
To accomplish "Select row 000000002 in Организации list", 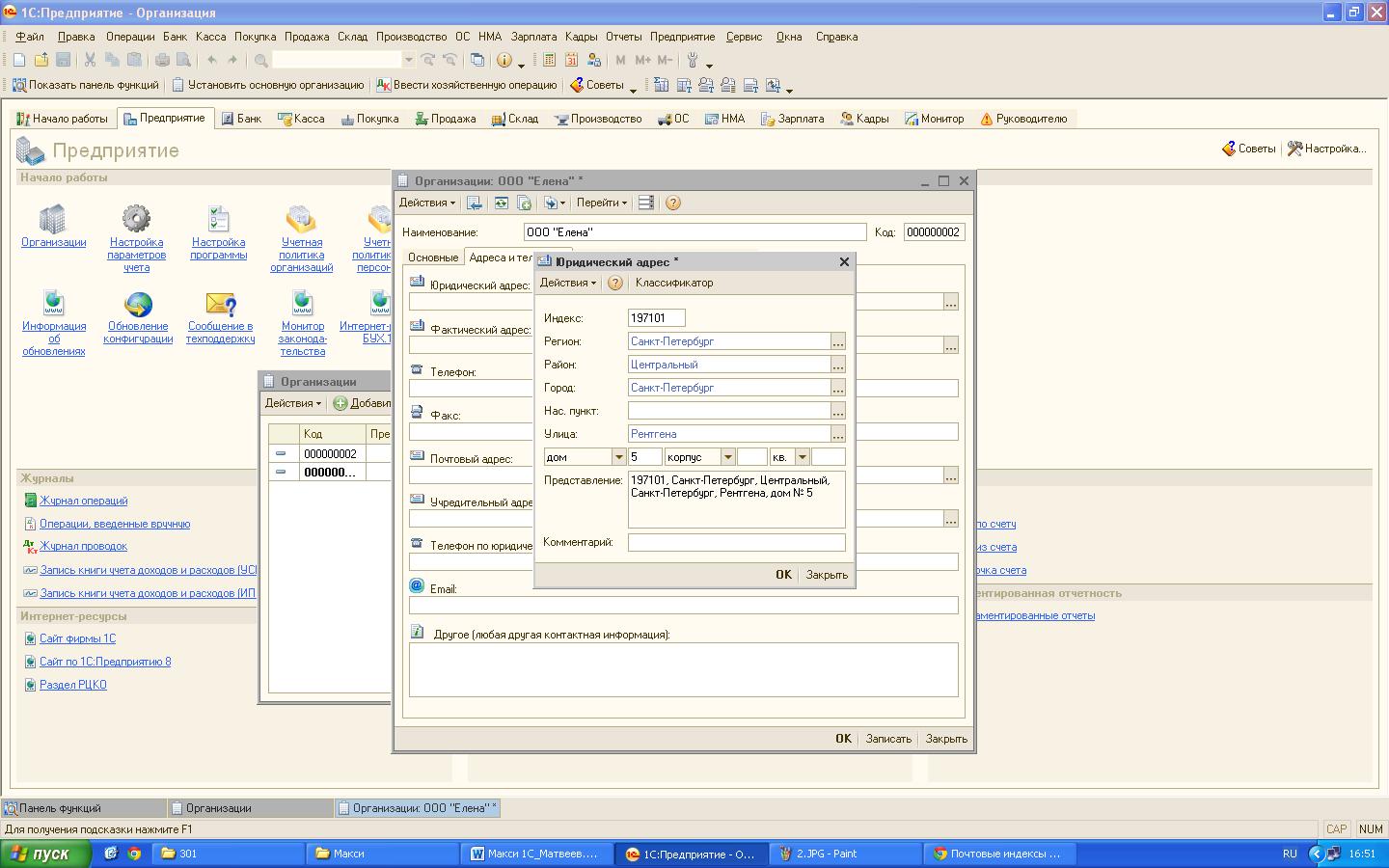I will [330, 453].
